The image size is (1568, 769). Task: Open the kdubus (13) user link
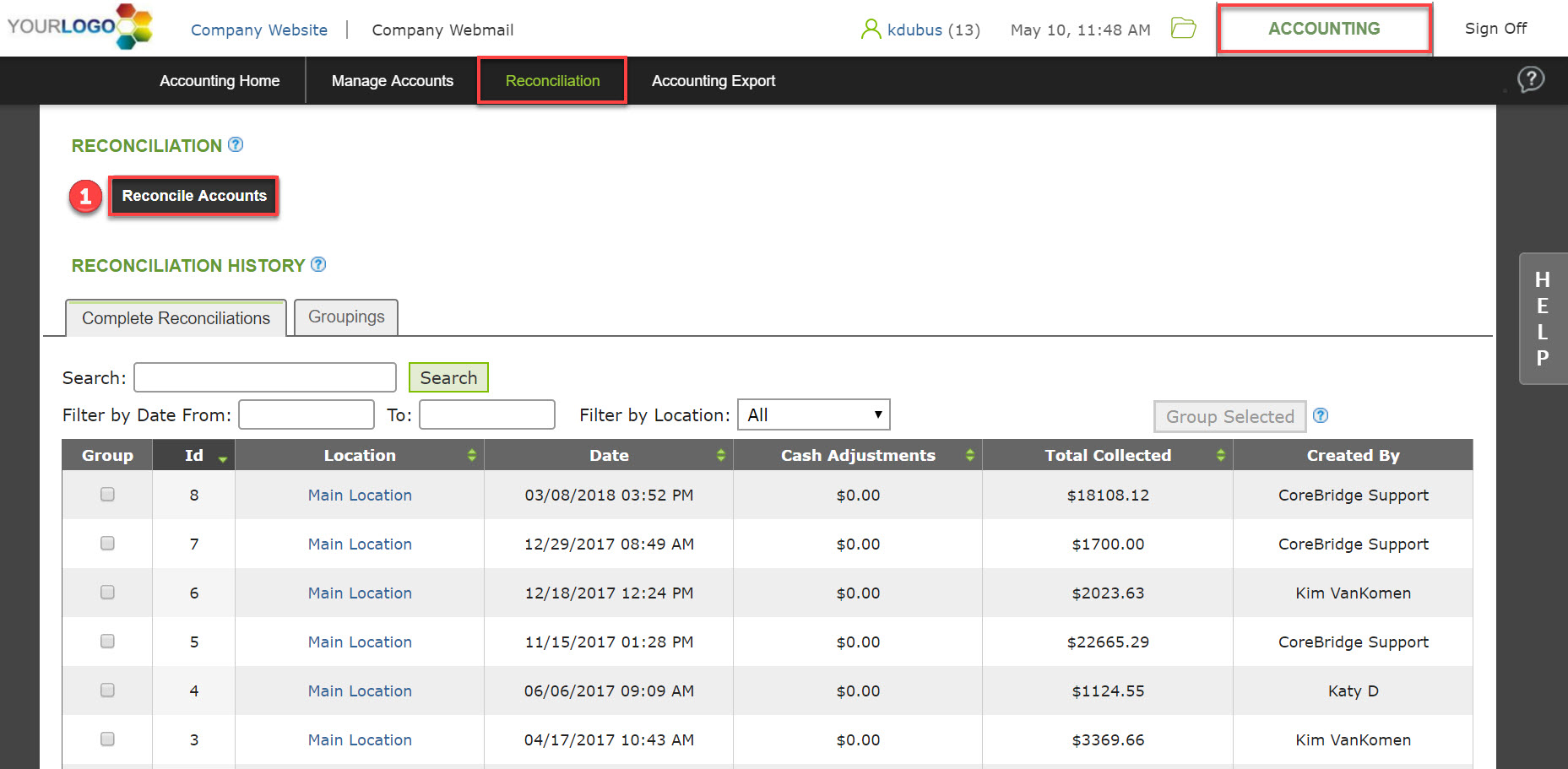934,30
